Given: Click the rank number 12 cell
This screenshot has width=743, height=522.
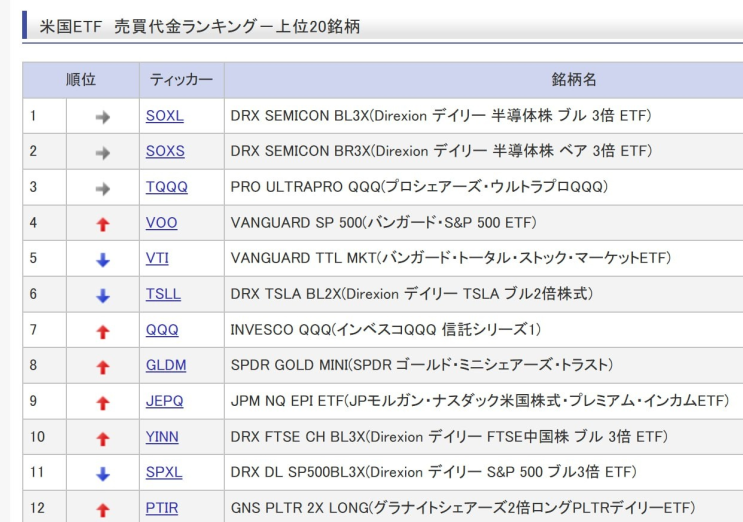Looking at the screenshot, I should coord(45,507).
